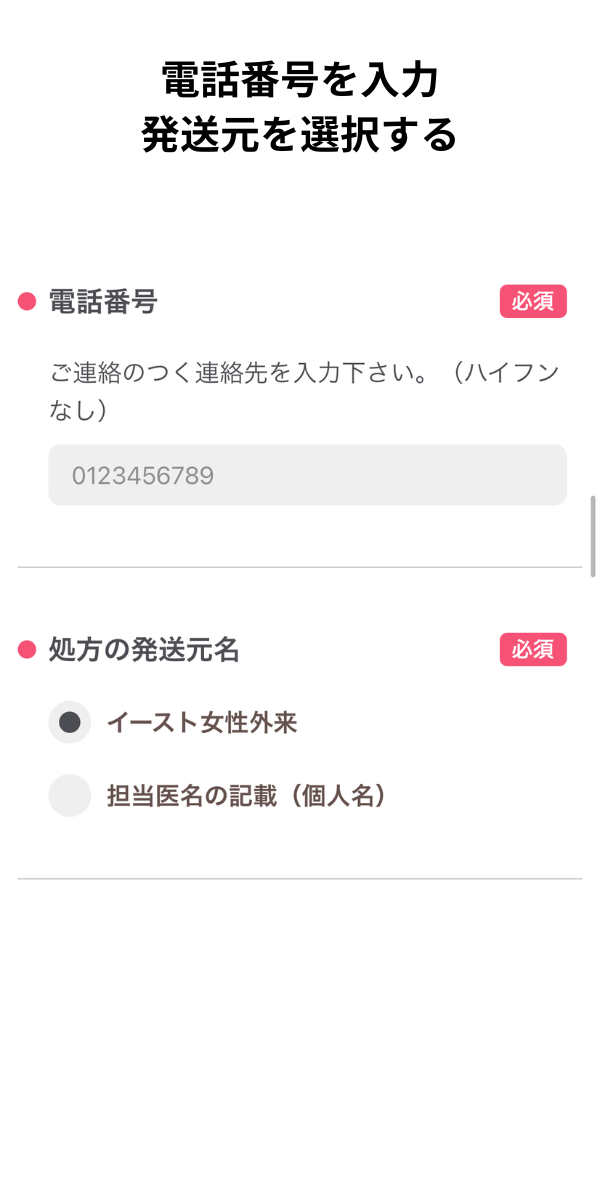This screenshot has width=600, height=1200.
Task: Click the 必須 badge next to 処方の発送元名
Action: [x=533, y=650]
